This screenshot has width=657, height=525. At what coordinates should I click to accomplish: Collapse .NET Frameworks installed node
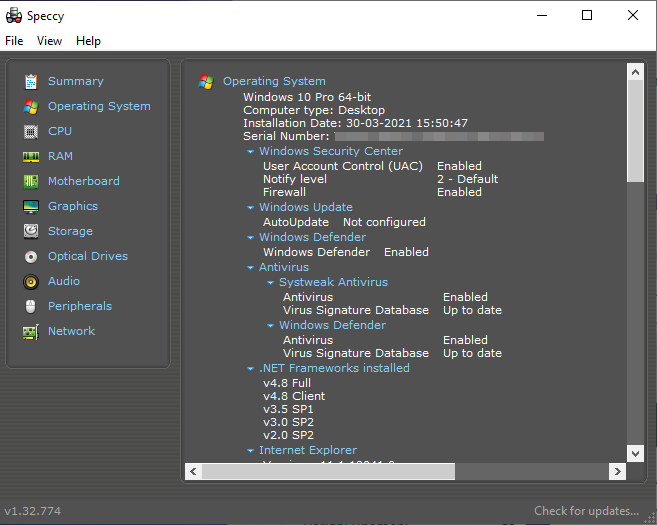(x=251, y=369)
